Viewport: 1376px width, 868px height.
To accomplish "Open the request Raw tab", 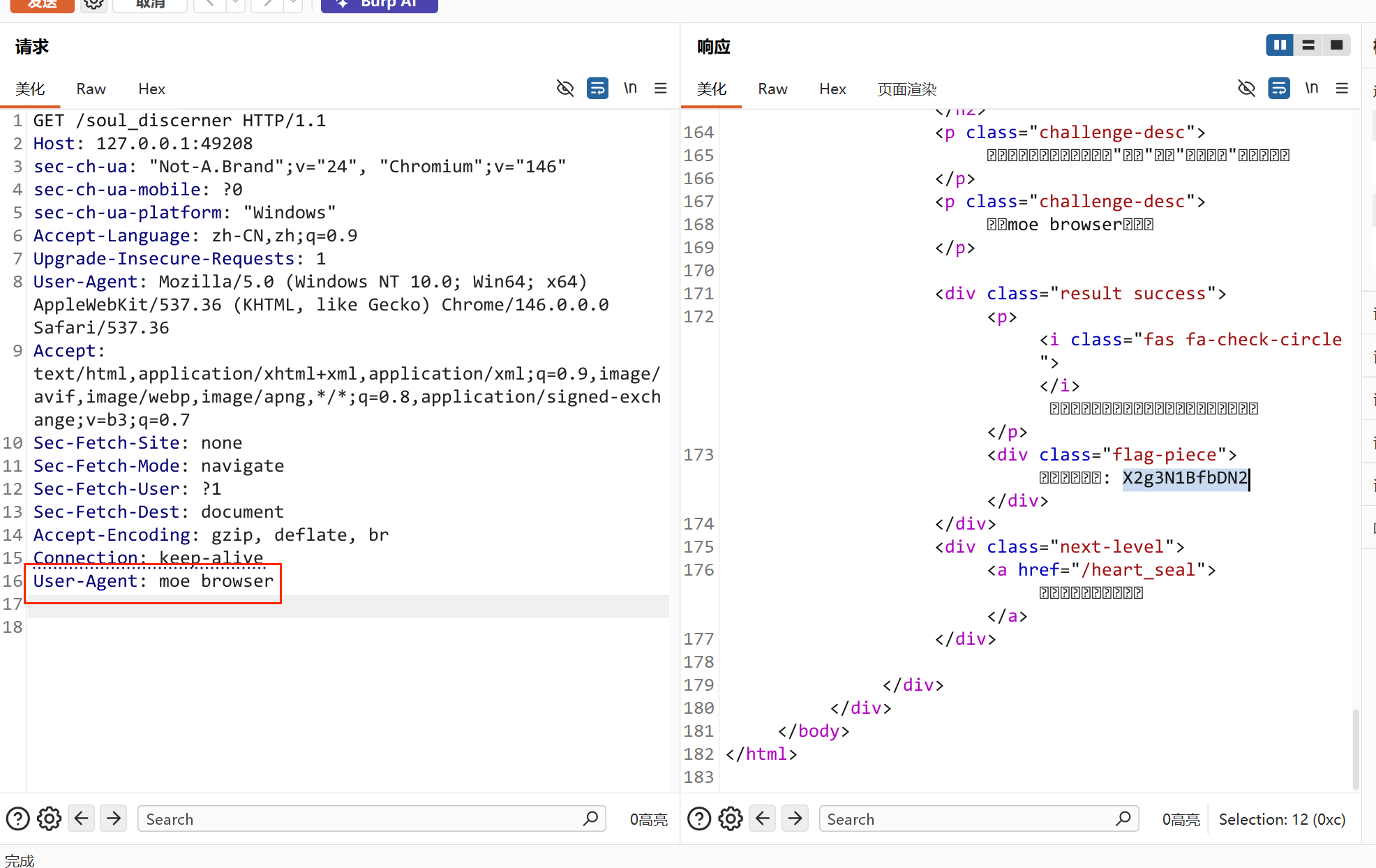I will (91, 89).
